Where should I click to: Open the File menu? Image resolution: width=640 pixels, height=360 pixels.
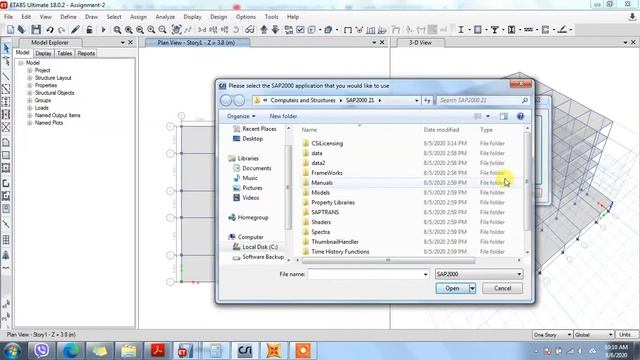[9, 17]
